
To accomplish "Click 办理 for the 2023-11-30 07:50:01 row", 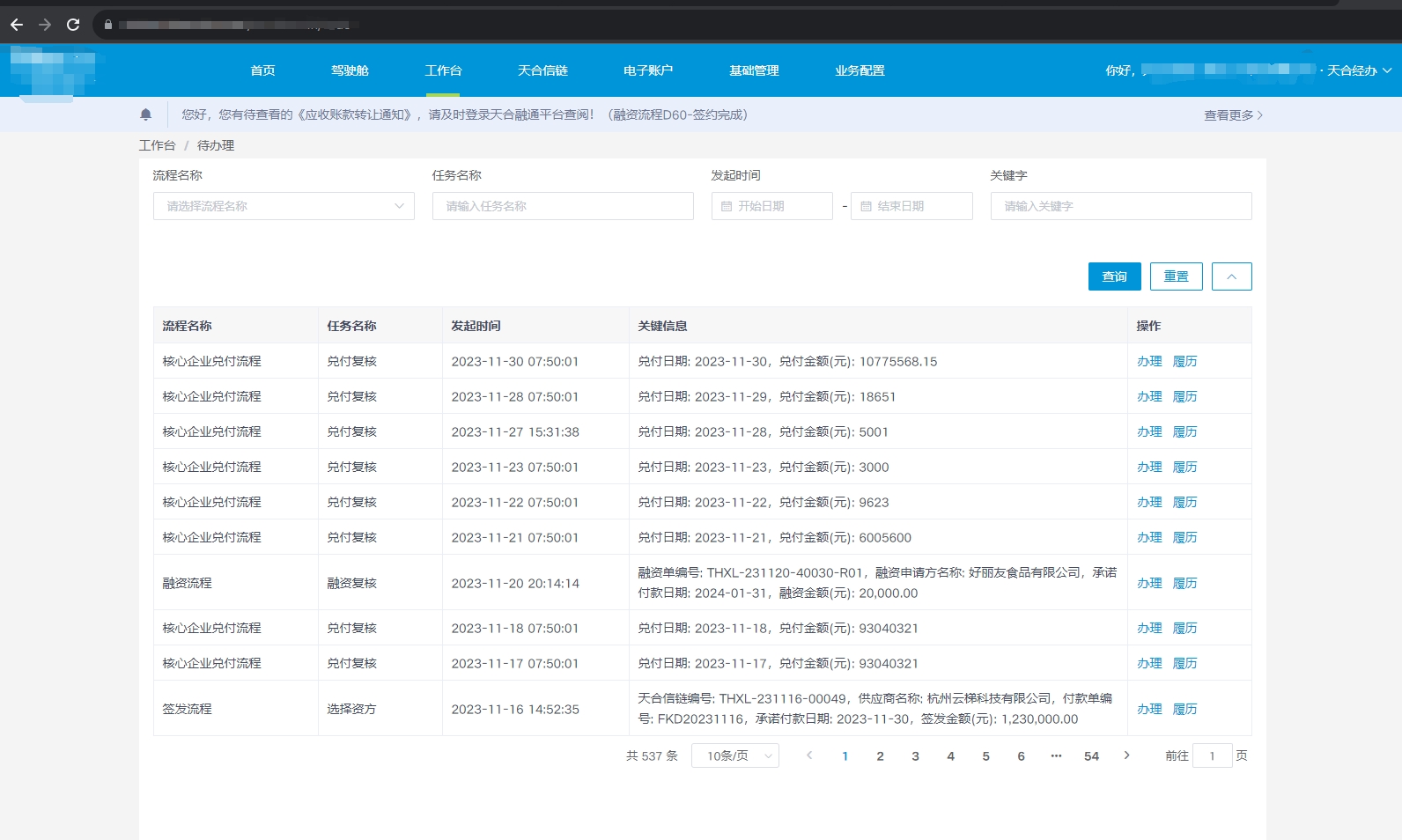I will (x=1149, y=361).
